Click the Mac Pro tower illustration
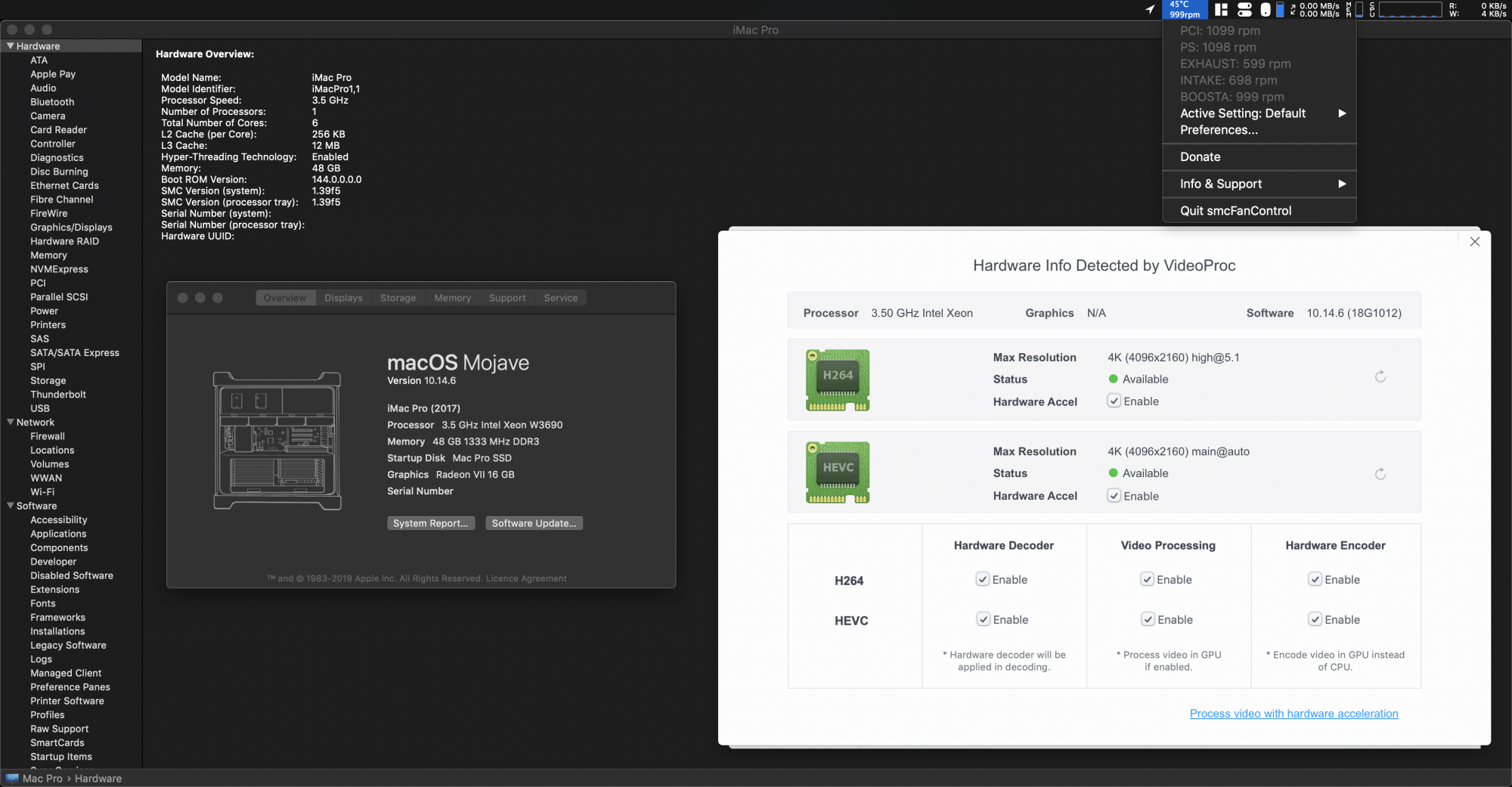This screenshot has width=1512, height=787. [x=277, y=441]
